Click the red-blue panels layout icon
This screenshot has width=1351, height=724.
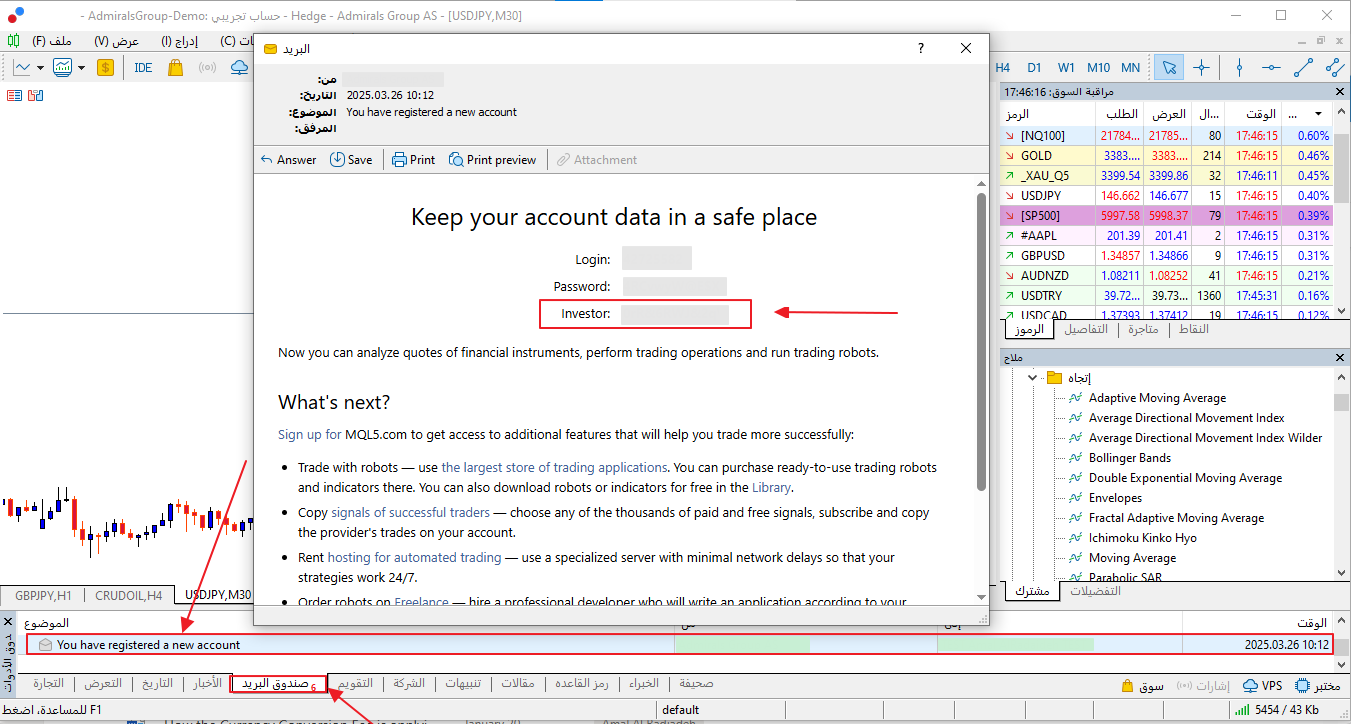tap(36, 95)
